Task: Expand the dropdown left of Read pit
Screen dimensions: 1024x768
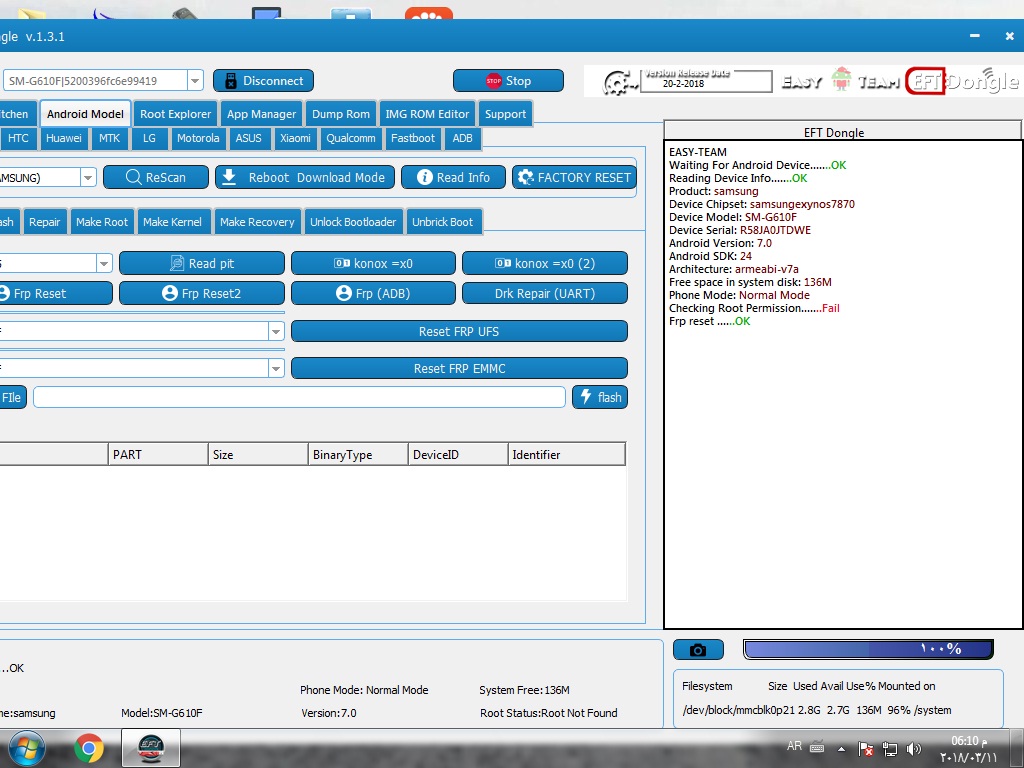Action: point(104,263)
